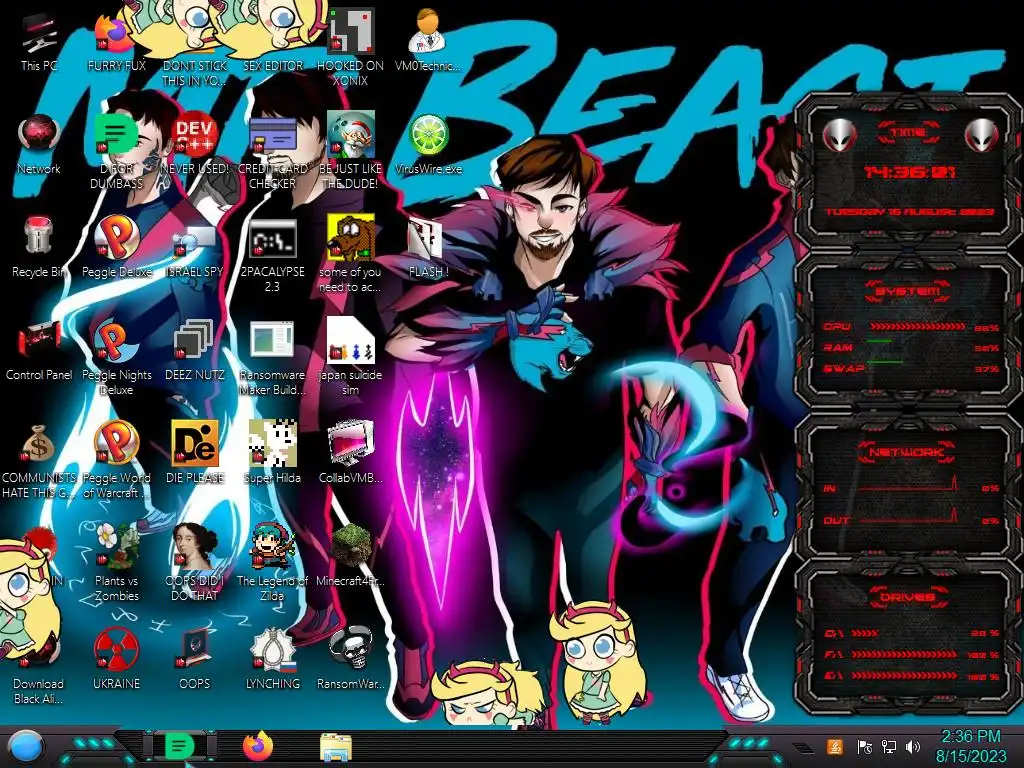Click the NETWORK header in the widget
The image size is (1024, 768).
(x=906, y=452)
